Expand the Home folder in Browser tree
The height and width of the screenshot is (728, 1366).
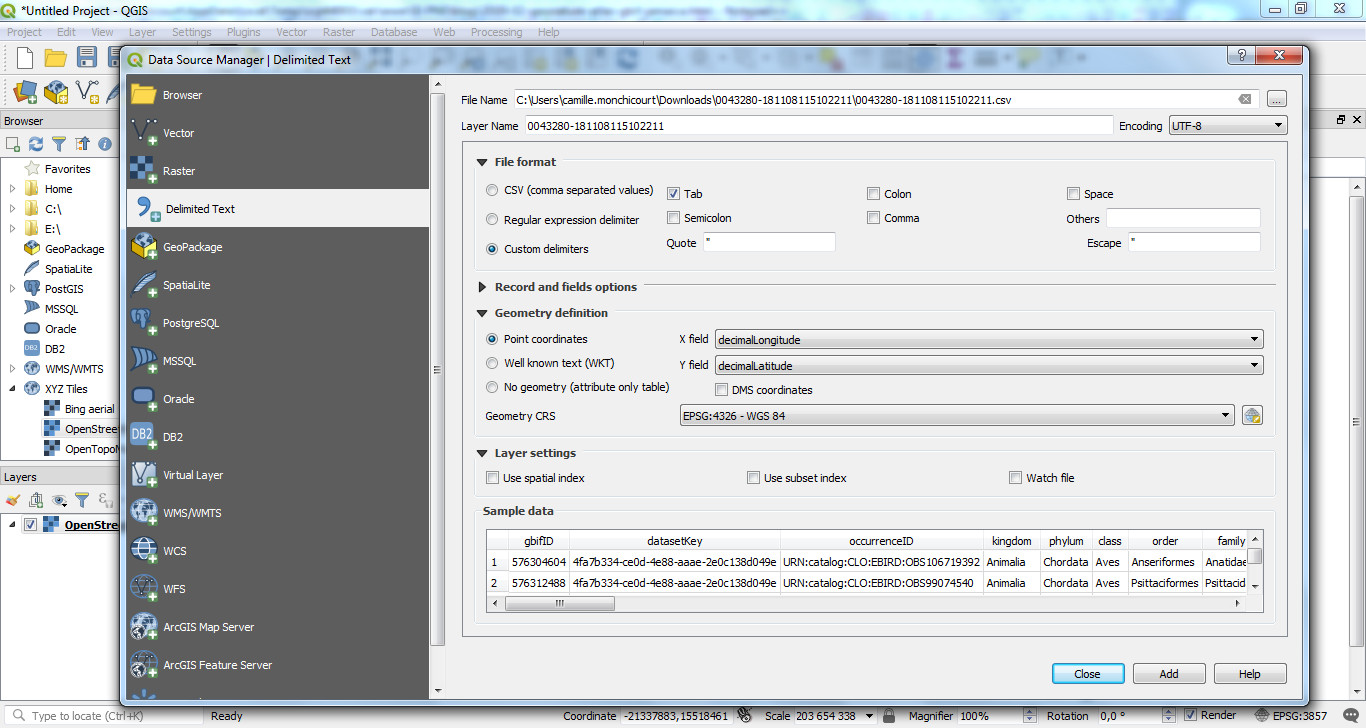13,189
